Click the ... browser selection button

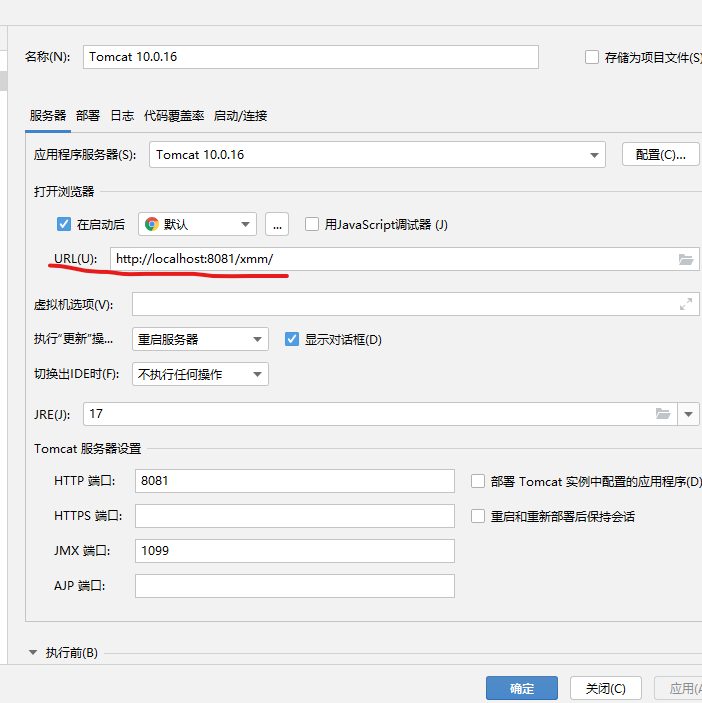pyautogui.click(x=277, y=224)
